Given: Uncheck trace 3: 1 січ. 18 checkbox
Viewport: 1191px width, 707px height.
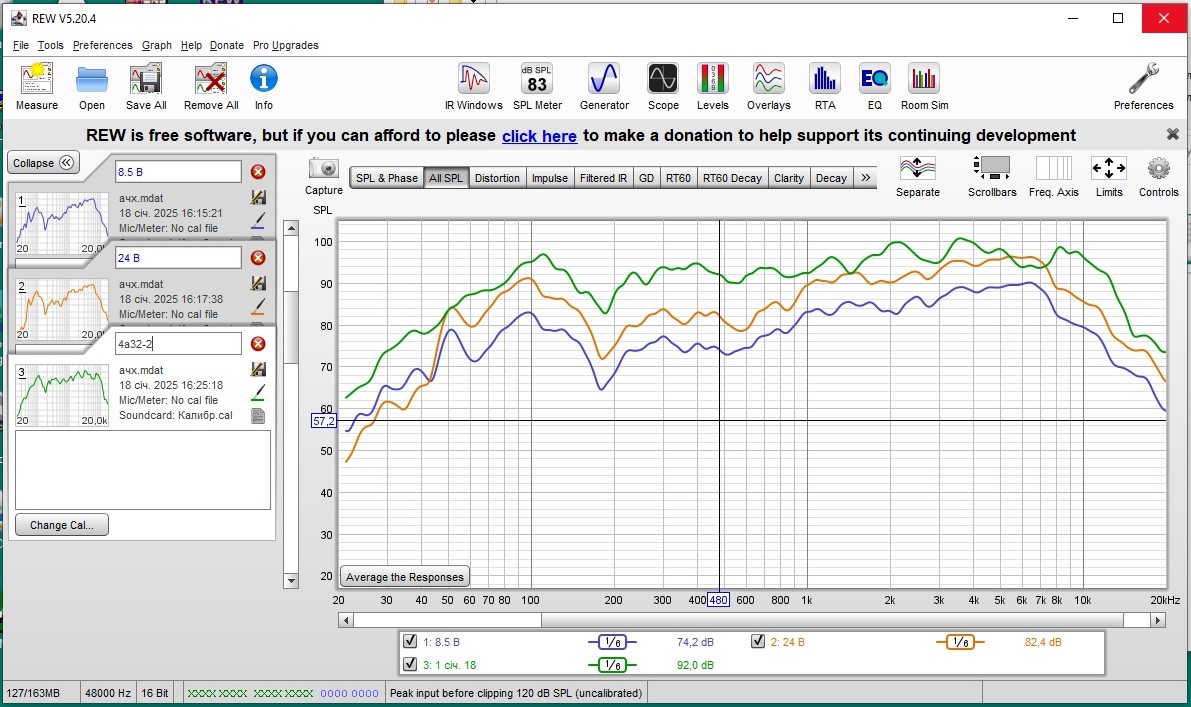Looking at the screenshot, I should coord(410,664).
